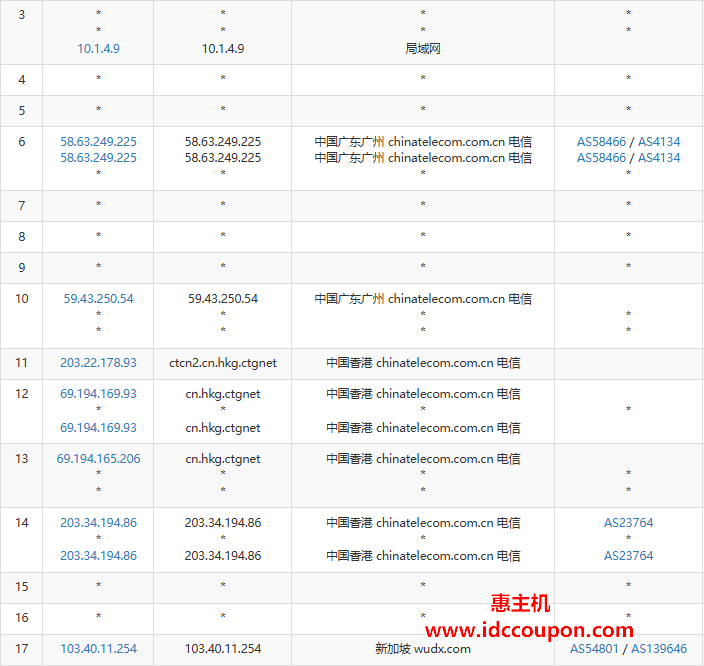Open the 69.194.165.206 IP link
Image resolution: width=704 pixels, height=666 pixels.
point(98,459)
